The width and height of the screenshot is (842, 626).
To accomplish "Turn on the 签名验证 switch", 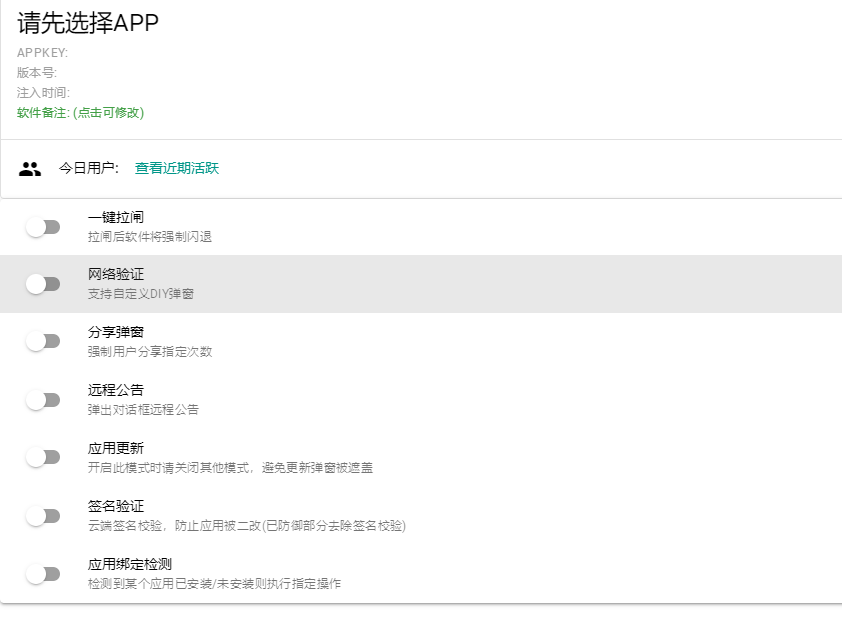I will tap(43, 516).
